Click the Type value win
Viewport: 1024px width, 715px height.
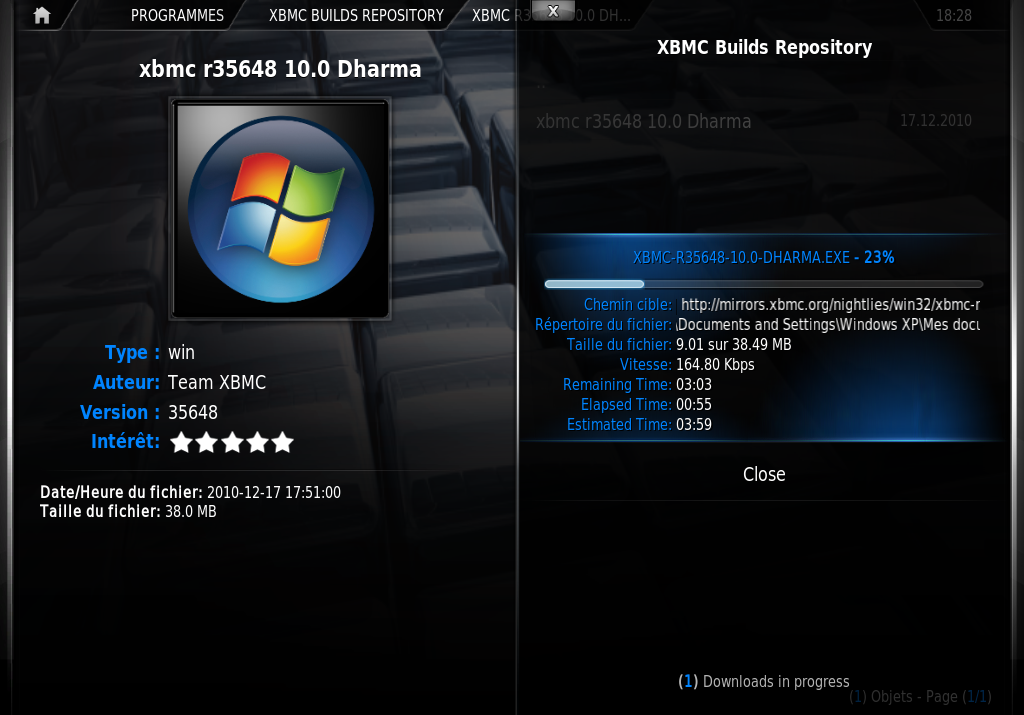tap(182, 353)
